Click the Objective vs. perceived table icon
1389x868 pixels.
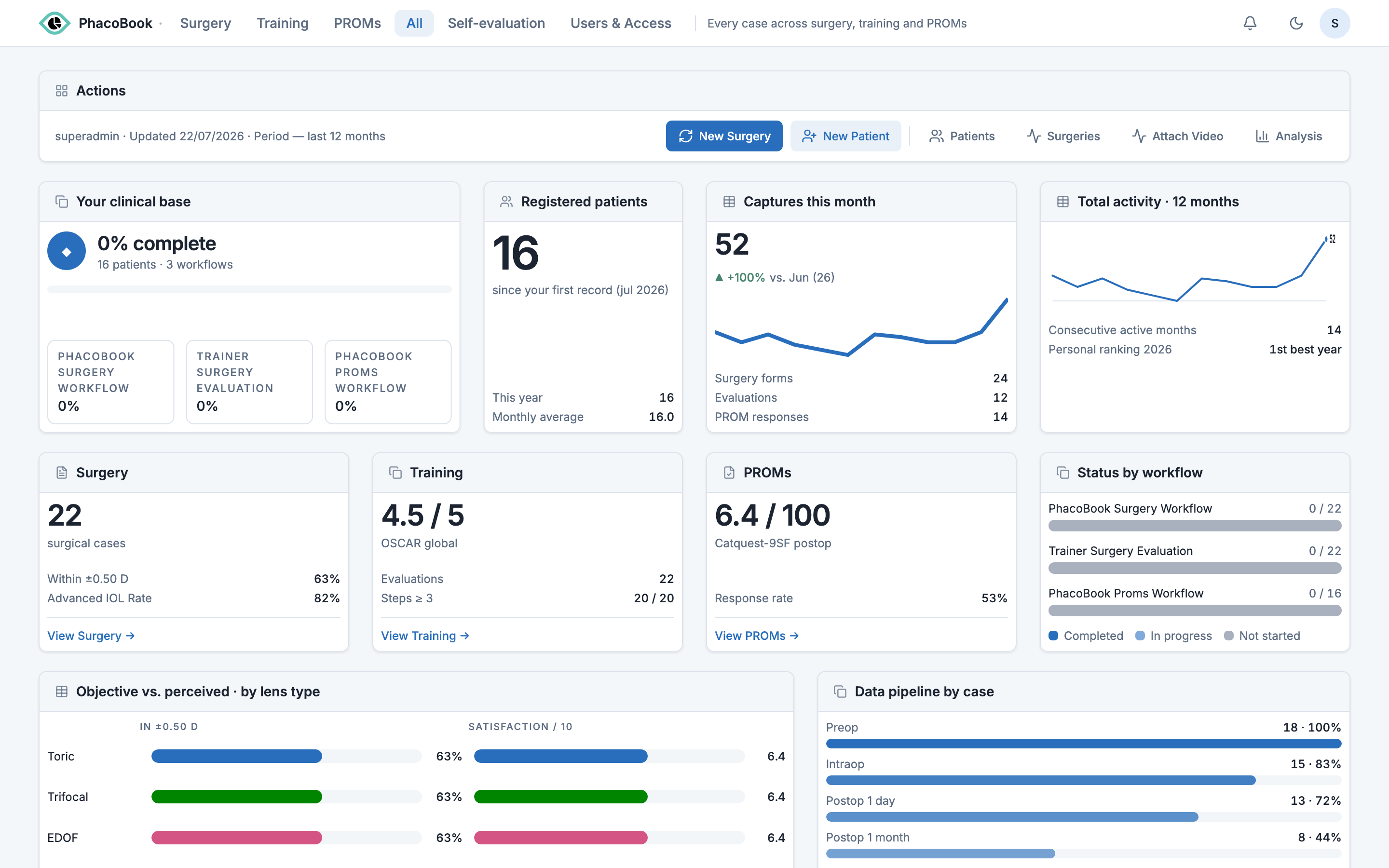click(61, 691)
